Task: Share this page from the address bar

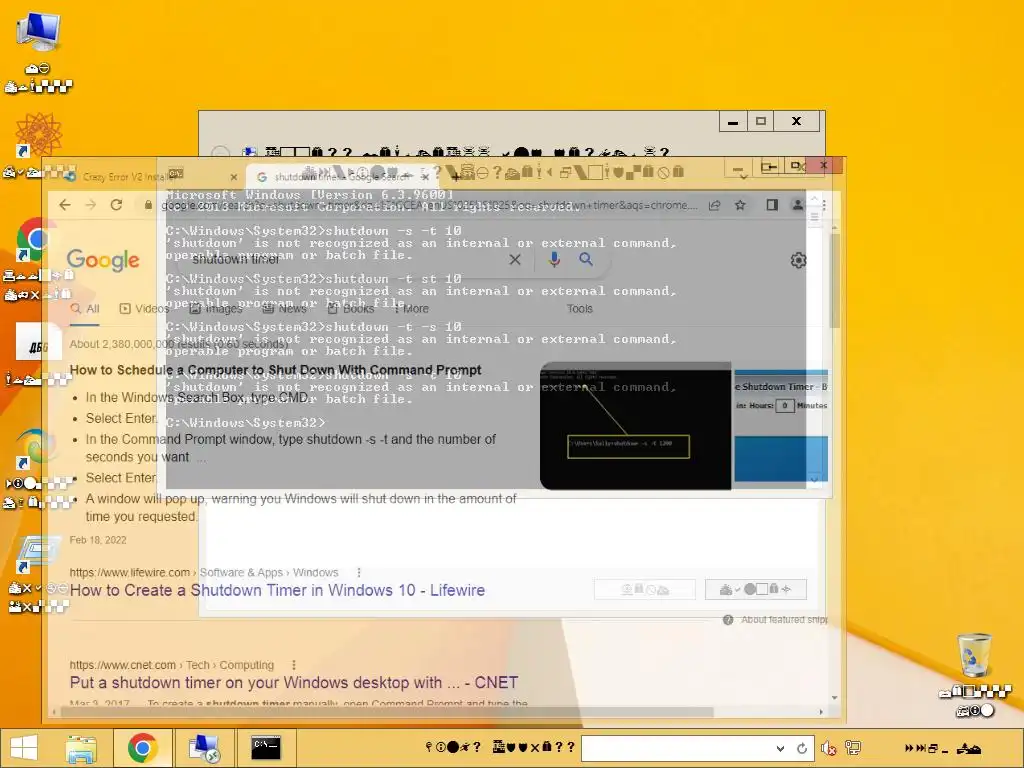Action: pos(714,205)
